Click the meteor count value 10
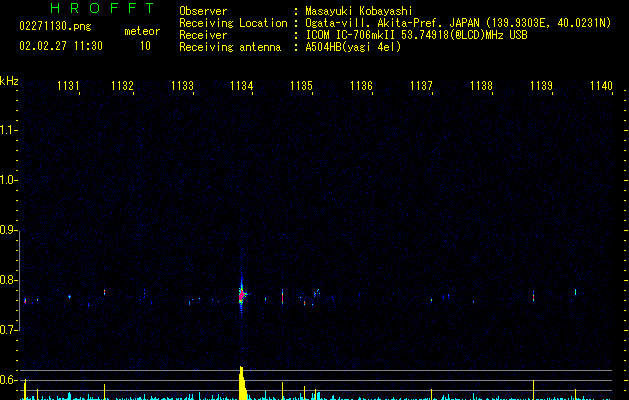Screen dimensions: 629x400 click(x=145, y=46)
